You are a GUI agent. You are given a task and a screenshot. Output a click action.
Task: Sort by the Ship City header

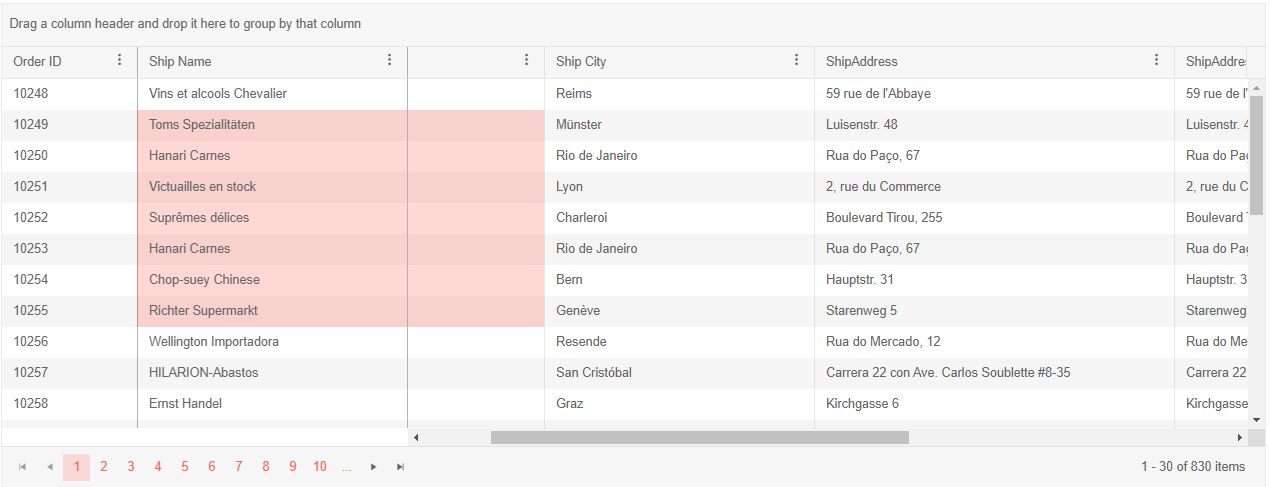[x=581, y=61]
